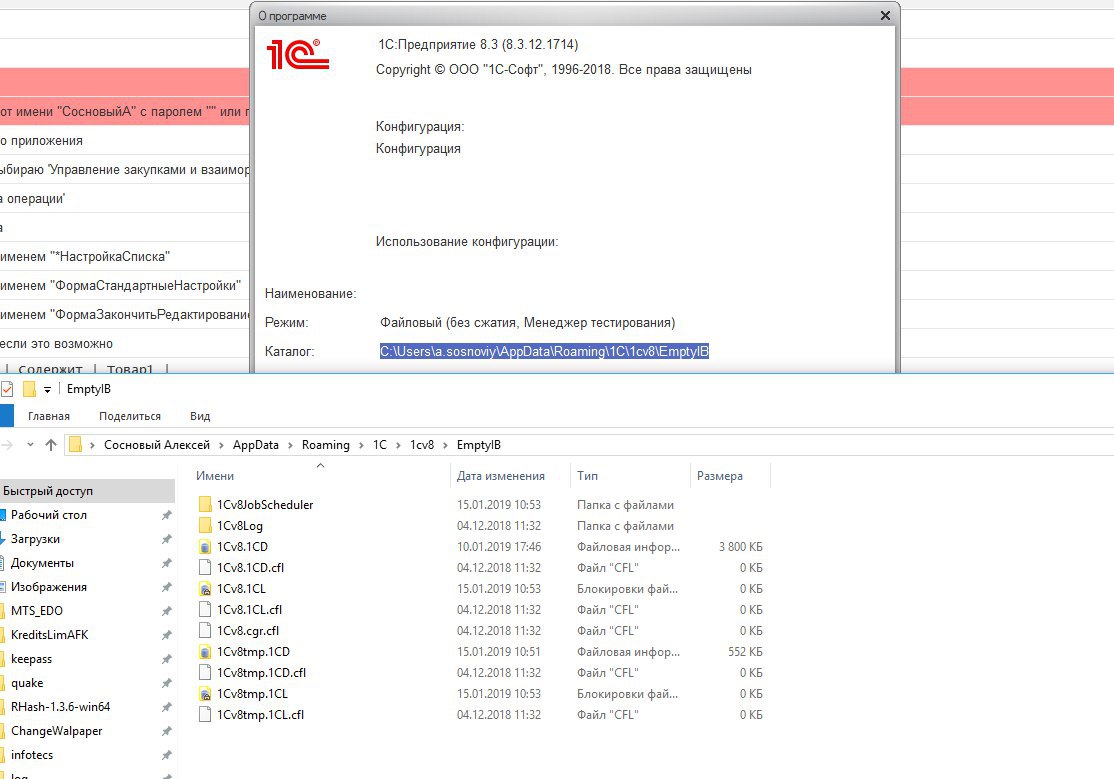Open Рабочий стол in the navigation pane
Image resolution: width=1114 pixels, height=779 pixels.
(x=48, y=515)
